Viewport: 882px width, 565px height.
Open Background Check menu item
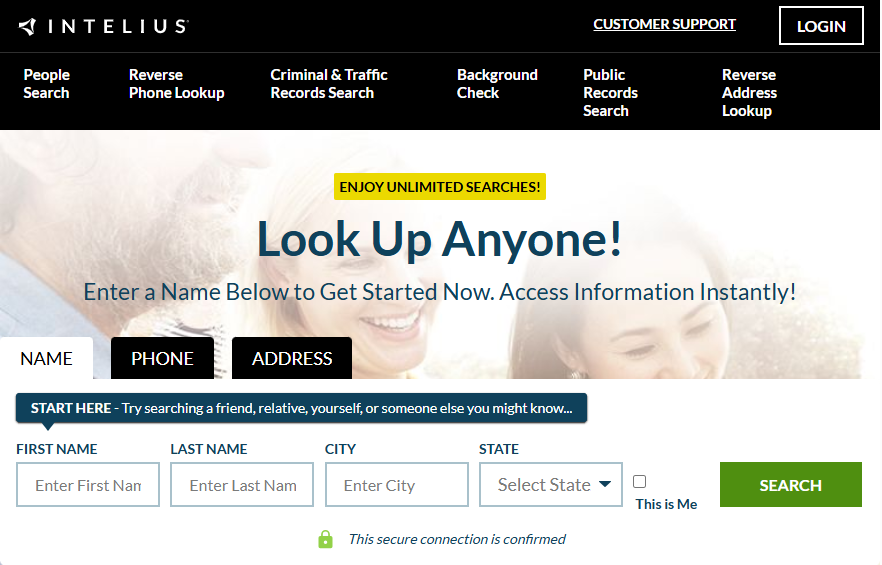tap(497, 84)
